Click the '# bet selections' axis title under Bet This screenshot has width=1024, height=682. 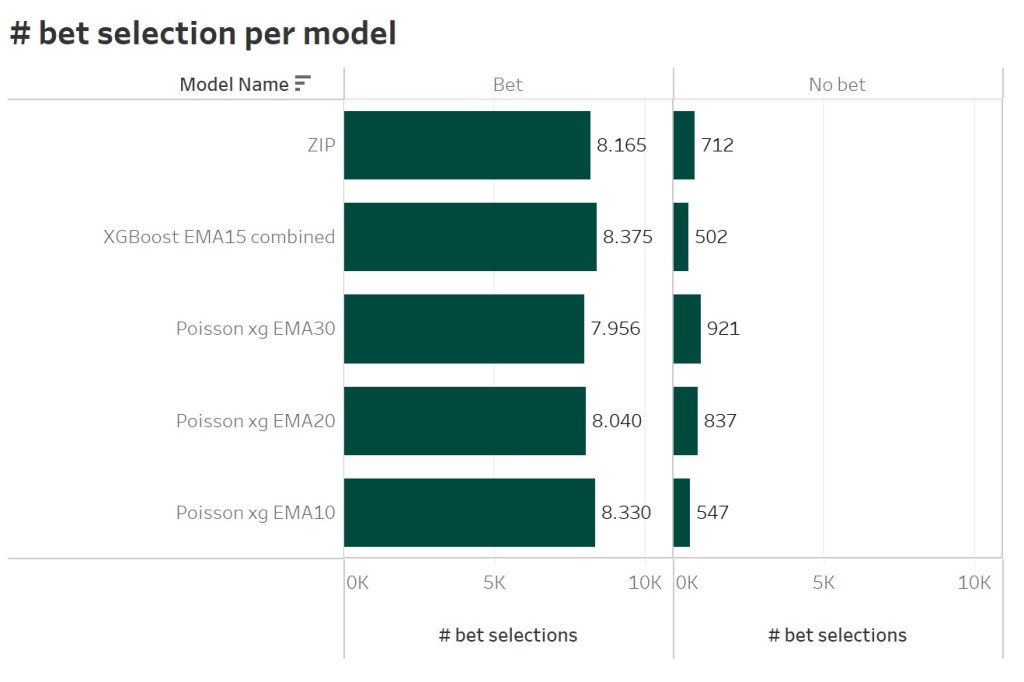[x=508, y=635]
